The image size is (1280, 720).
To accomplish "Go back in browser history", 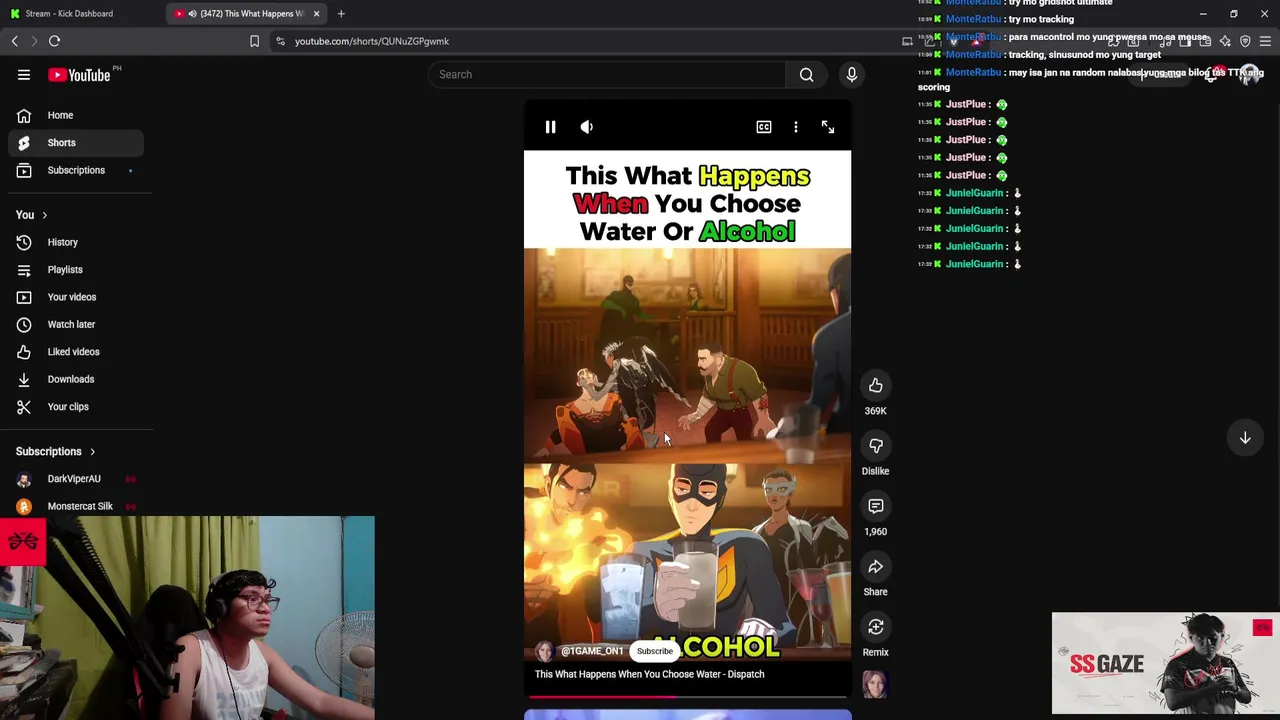I will pos(14,41).
